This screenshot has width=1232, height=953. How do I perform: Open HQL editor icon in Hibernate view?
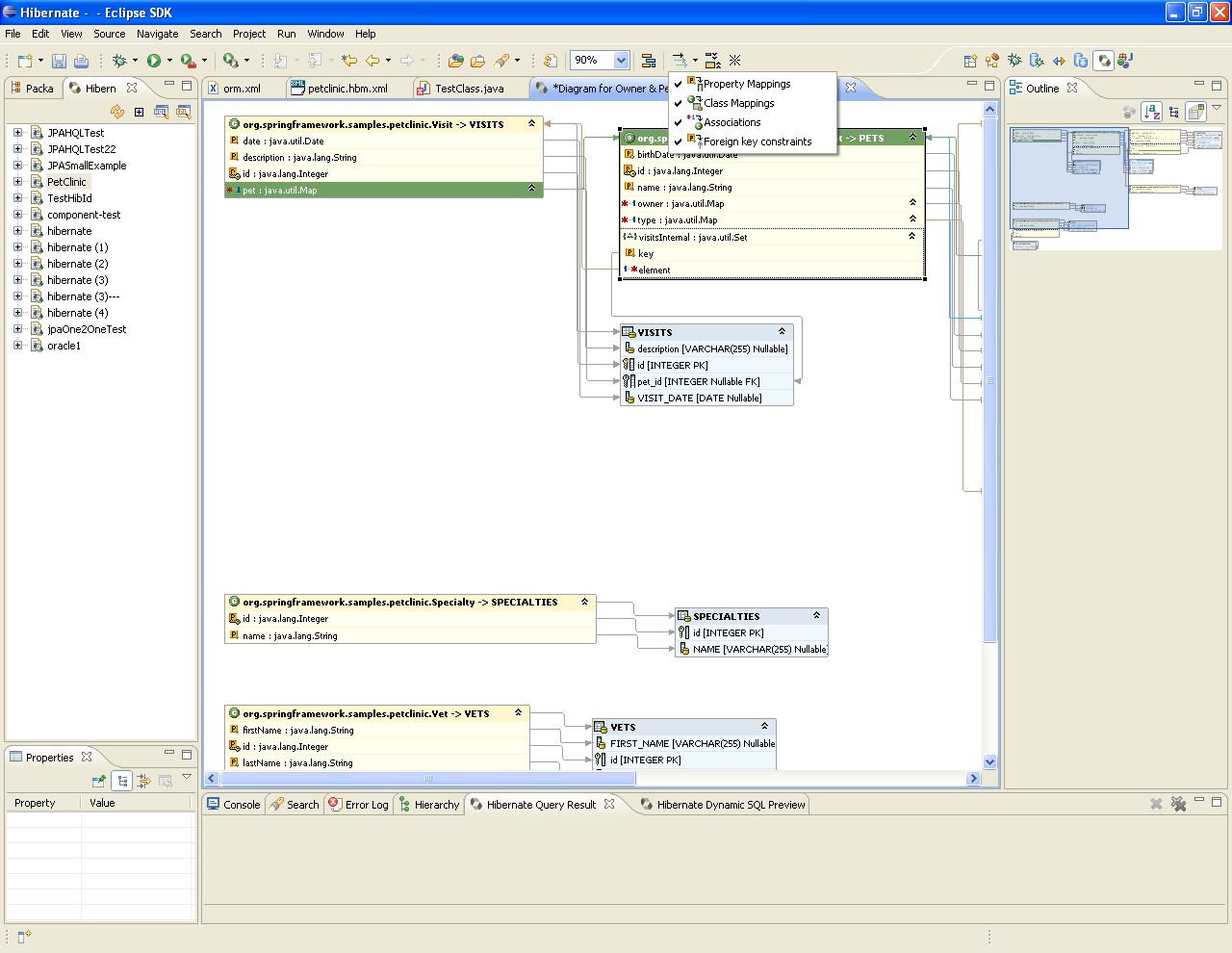161,112
